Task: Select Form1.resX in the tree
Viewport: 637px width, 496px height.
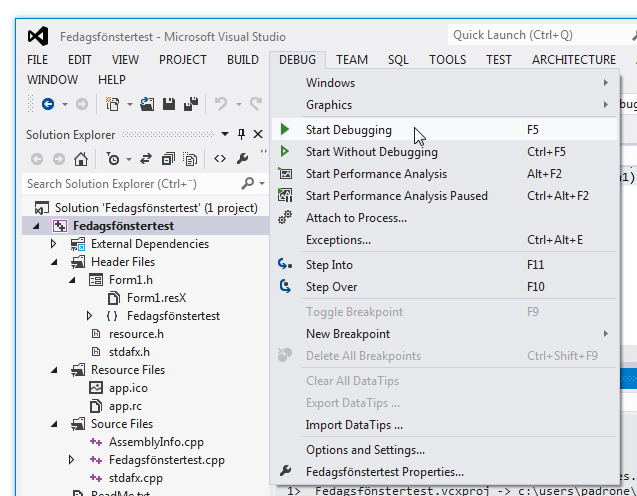Action: [x=156, y=298]
